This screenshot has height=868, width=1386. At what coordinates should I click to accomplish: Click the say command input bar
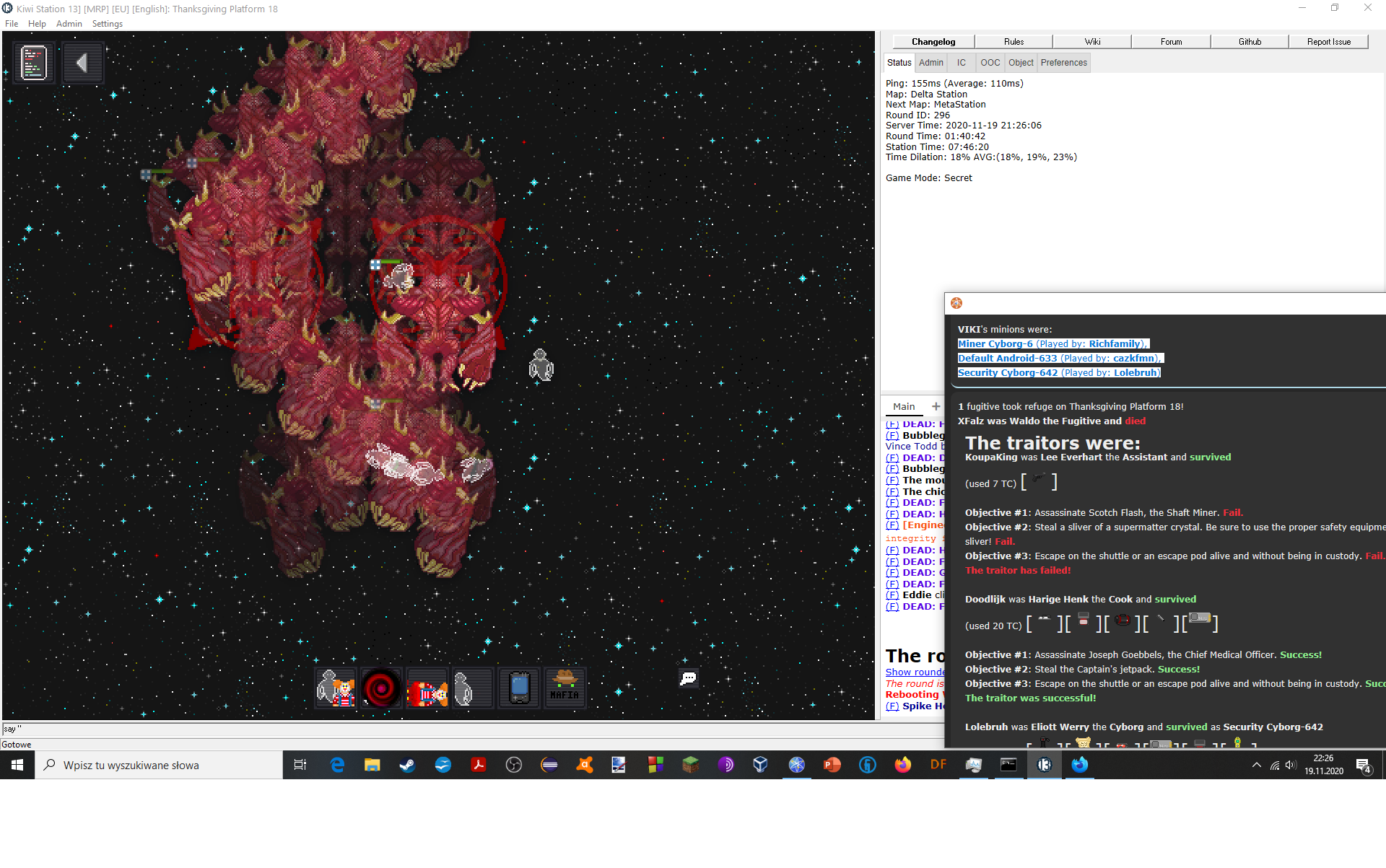point(473,729)
